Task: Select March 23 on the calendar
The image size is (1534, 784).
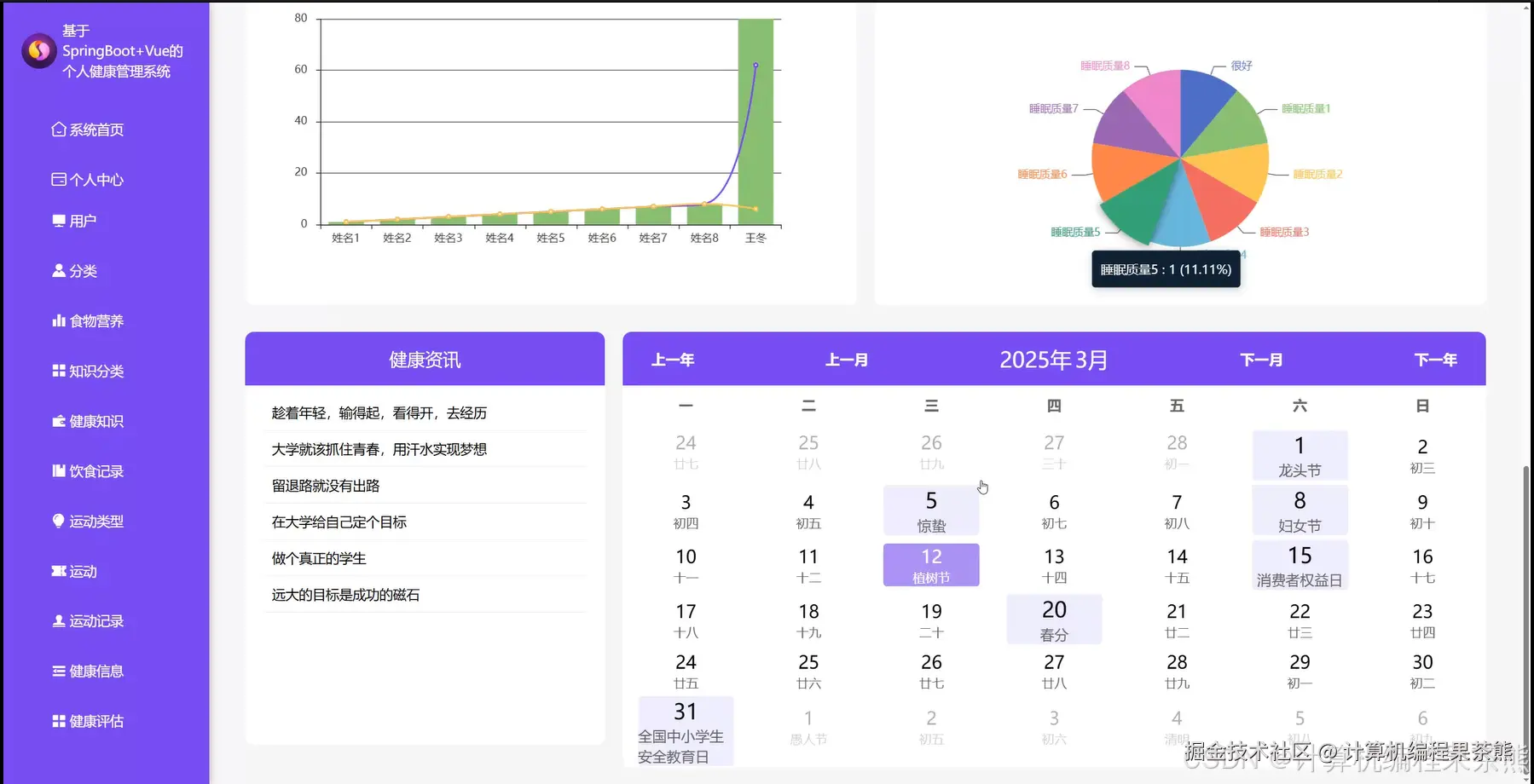Action: pyautogui.click(x=1422, y=620)
